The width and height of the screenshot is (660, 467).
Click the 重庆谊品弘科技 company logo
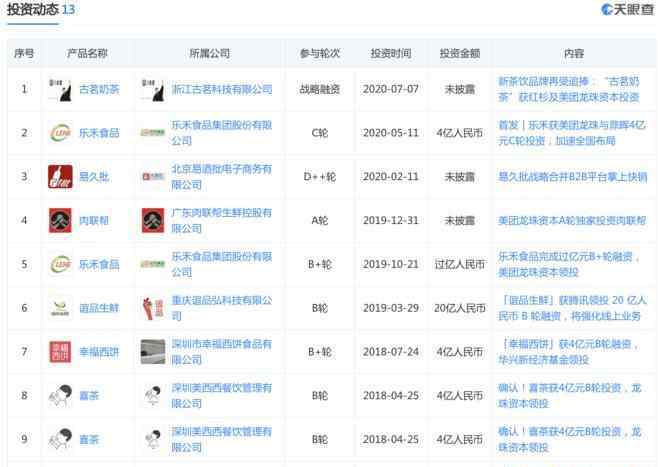153,308
